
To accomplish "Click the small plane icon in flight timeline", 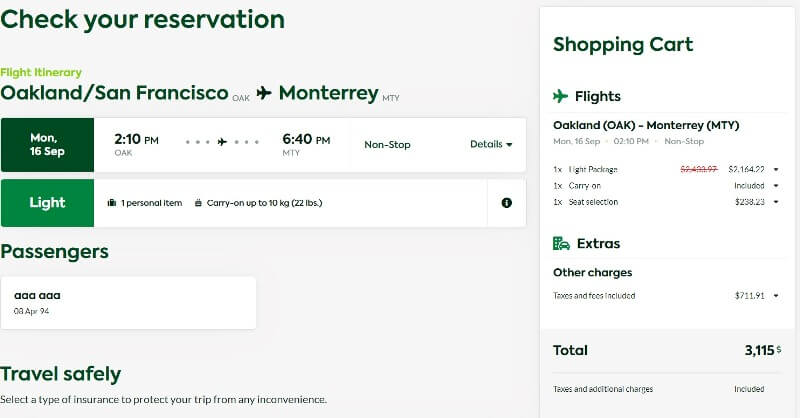I will point(222,142).
